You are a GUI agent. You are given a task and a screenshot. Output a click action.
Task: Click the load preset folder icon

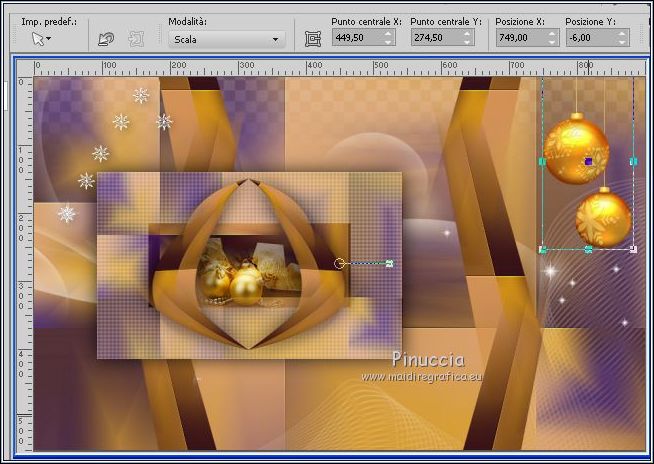[106, 39]
